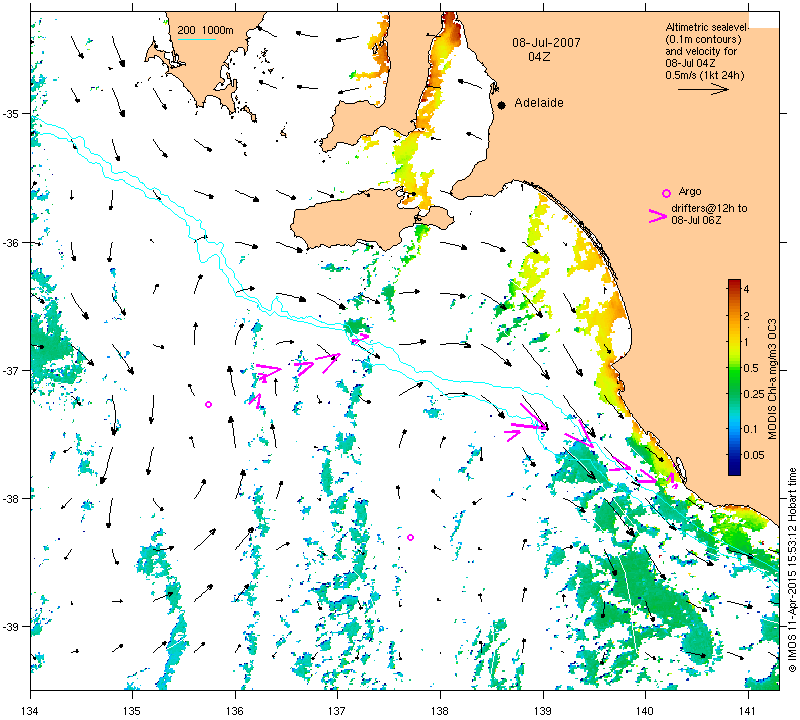Click the magenta drifter legend arrowhead
The height and width of the screenshot is (720, 800).
tap(658, 216)
